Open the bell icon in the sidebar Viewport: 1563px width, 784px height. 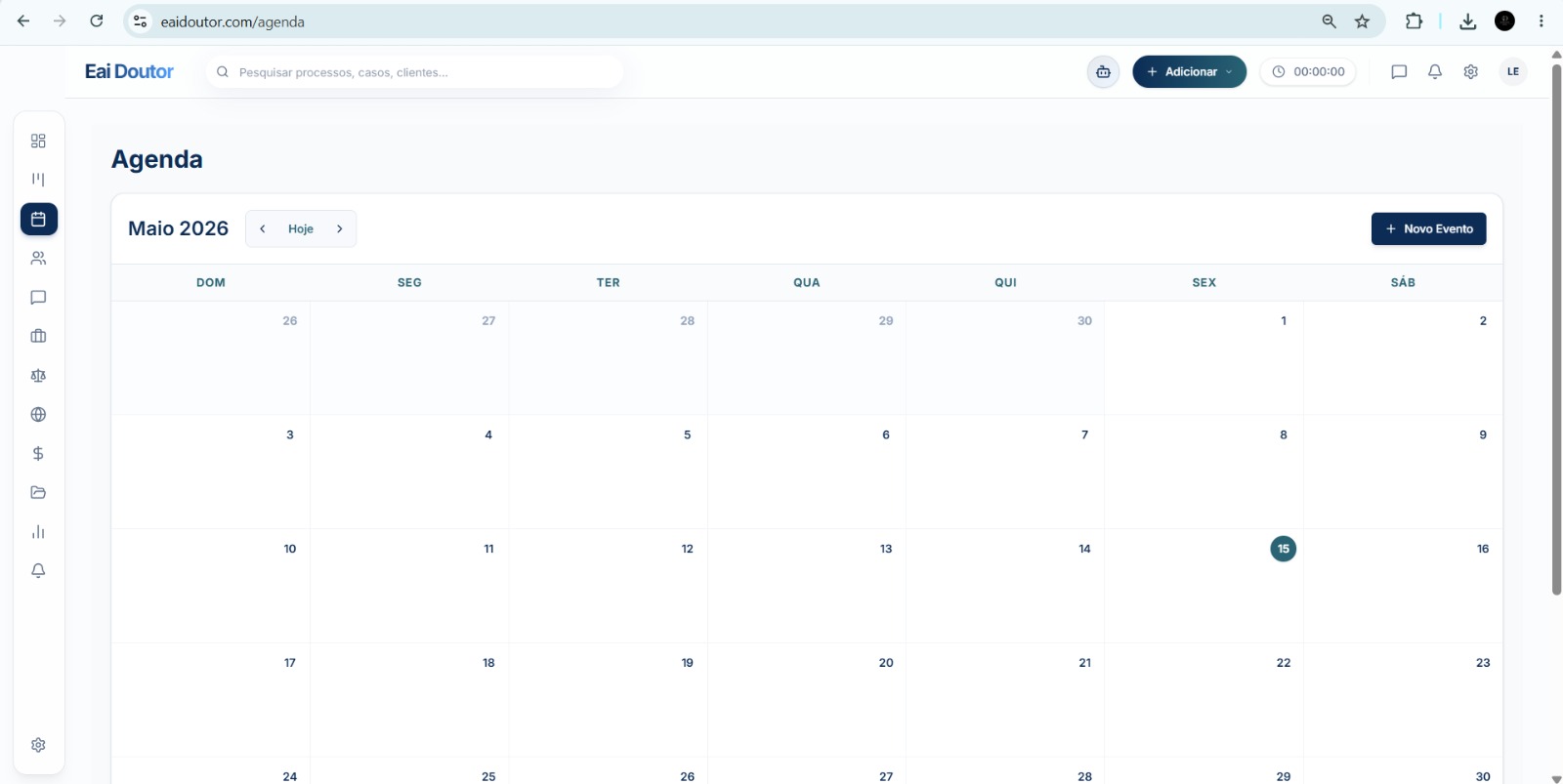[38, 571]
